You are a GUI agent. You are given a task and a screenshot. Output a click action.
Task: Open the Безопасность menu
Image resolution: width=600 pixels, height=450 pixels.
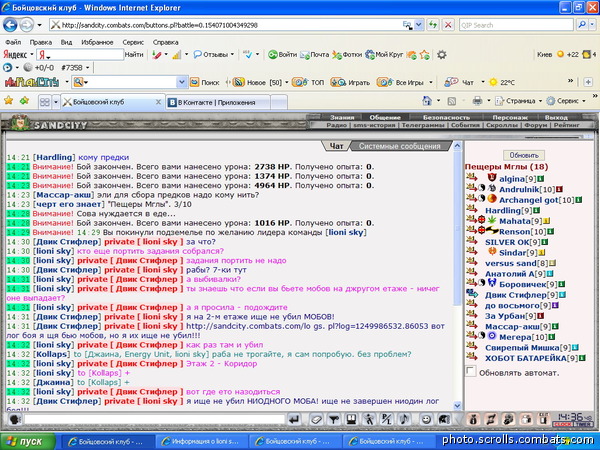(x=446, y=117)
